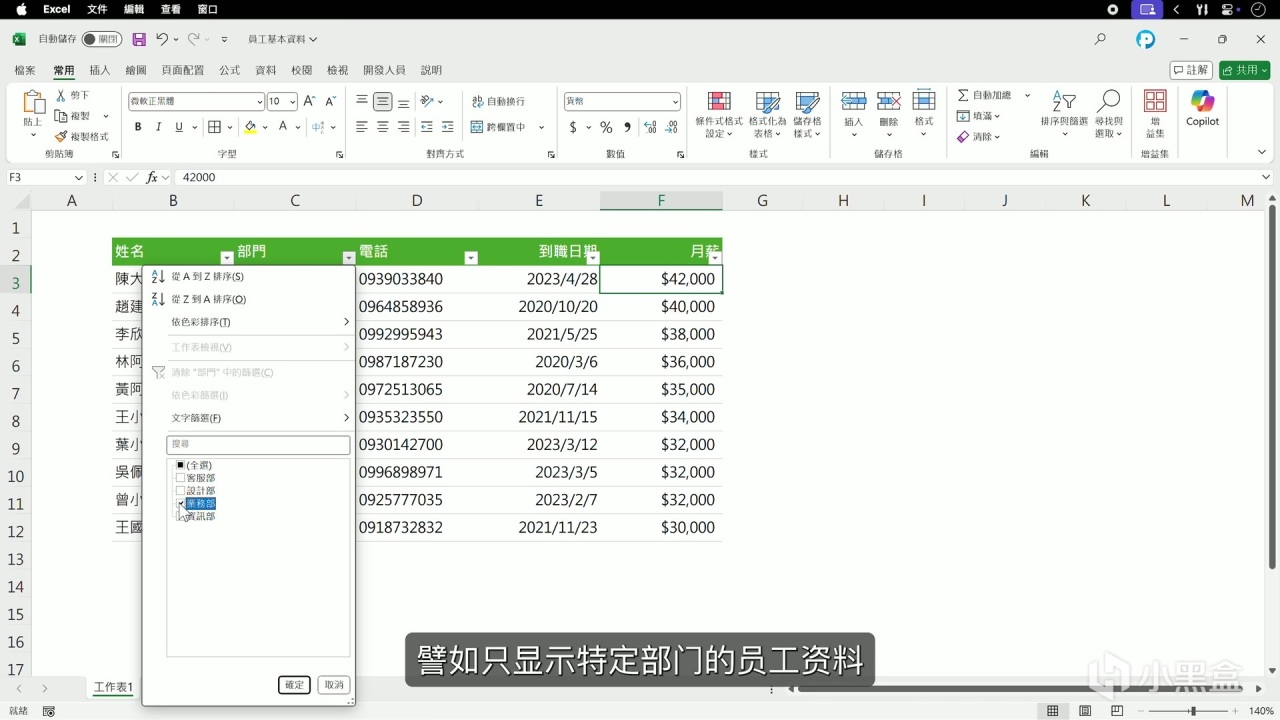
Task: Check the 設計部 filter checkbox
Action: pos(181,491)
